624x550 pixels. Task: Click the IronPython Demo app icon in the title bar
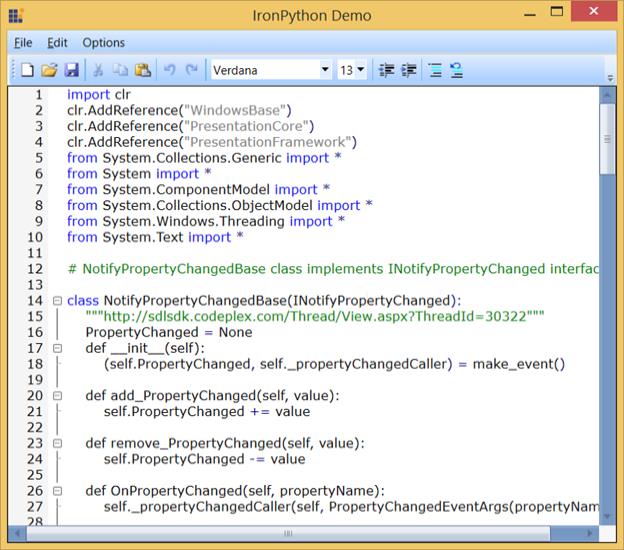[x=16, y=16]
